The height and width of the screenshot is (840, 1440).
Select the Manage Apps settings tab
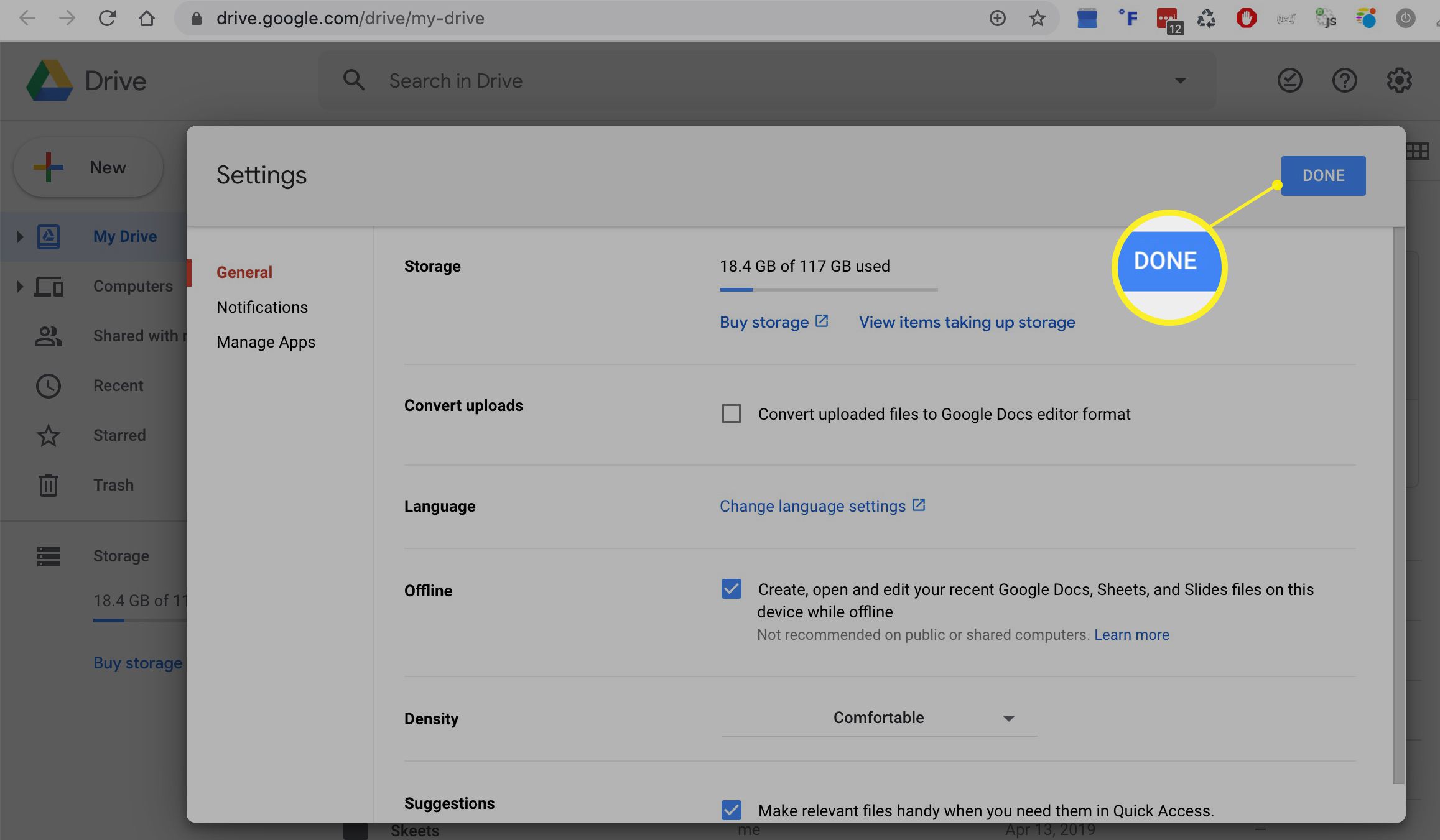tap(266, 341)
